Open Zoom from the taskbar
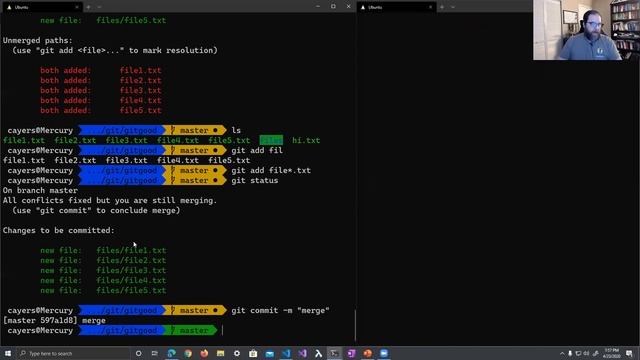 pyautogui.click(x=384, y=353)
